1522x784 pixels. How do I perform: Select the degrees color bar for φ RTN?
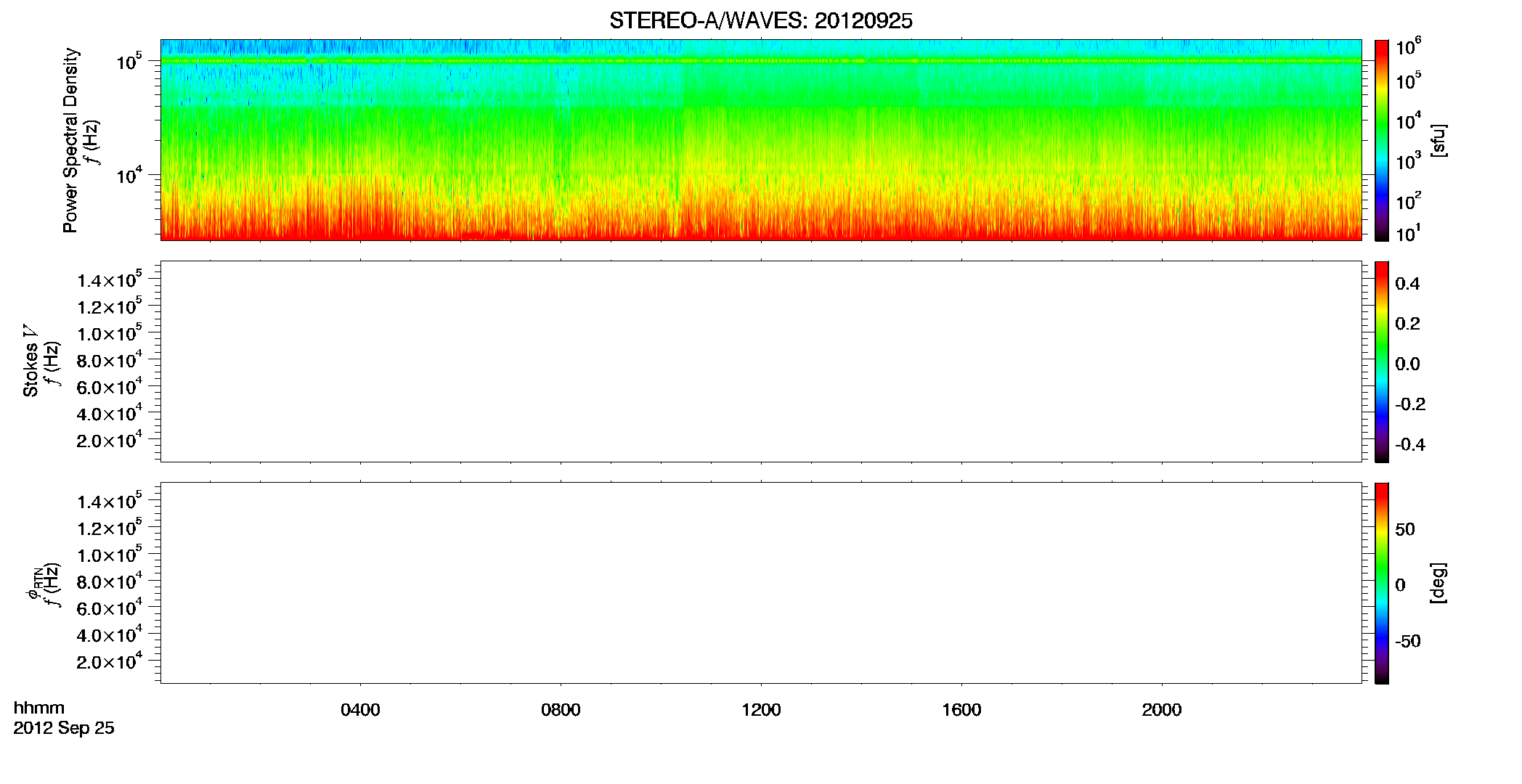(1382, 583)
